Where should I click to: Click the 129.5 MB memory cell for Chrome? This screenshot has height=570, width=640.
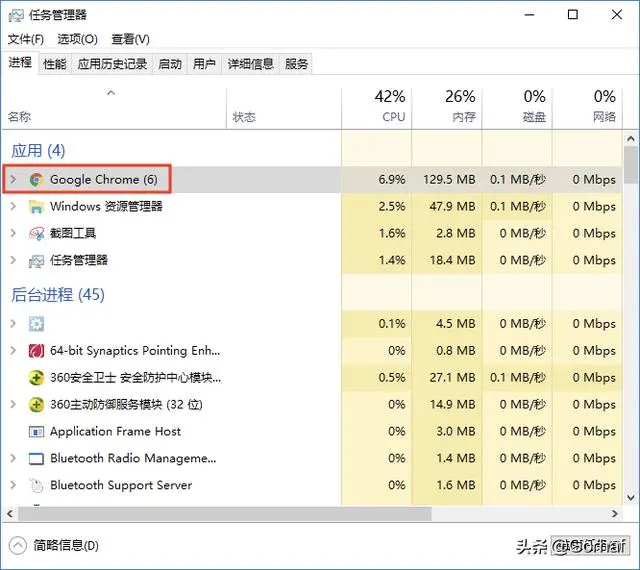(x=449, y=180)
